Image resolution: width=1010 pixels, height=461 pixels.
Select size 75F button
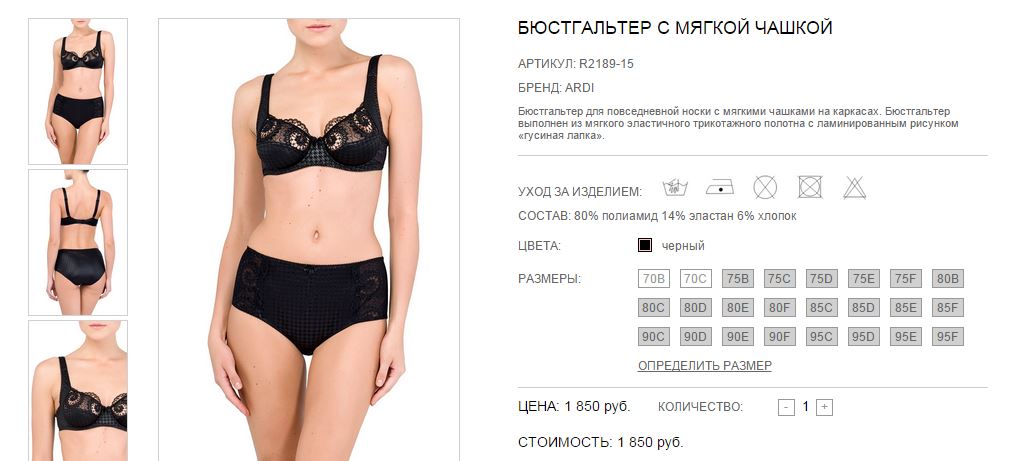point(906,279)
